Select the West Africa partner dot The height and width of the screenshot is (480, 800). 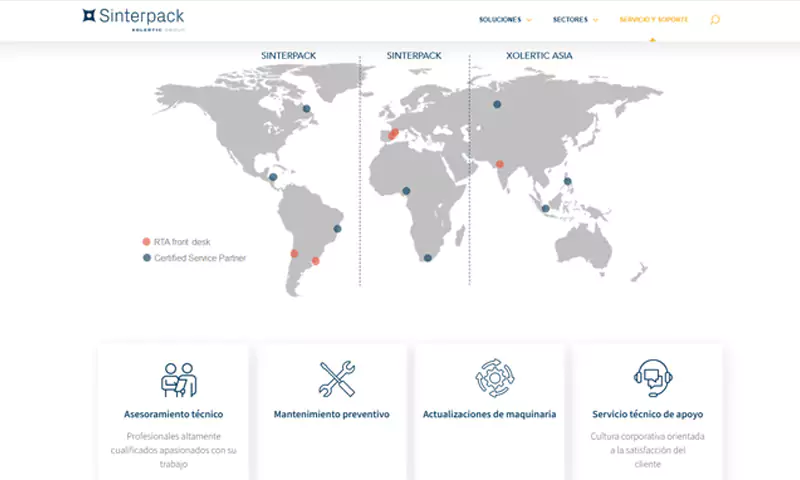[x=406, y=191]
